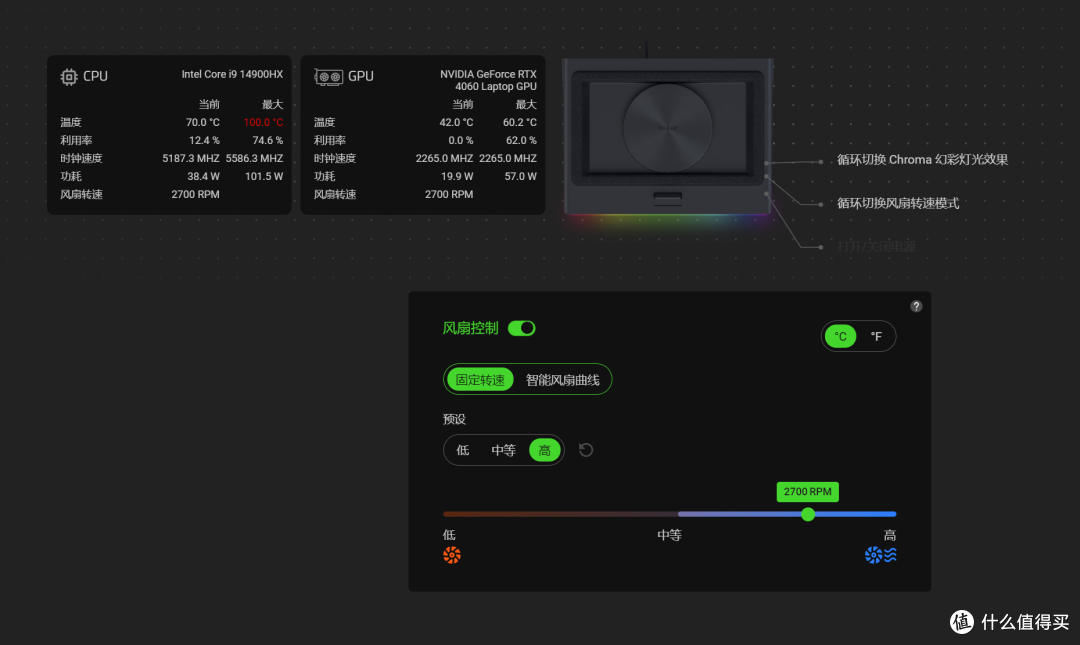This screenshot has width=1080, height=645.
Task: Switch temperature unit to °C
Action: tap(840, 336)
